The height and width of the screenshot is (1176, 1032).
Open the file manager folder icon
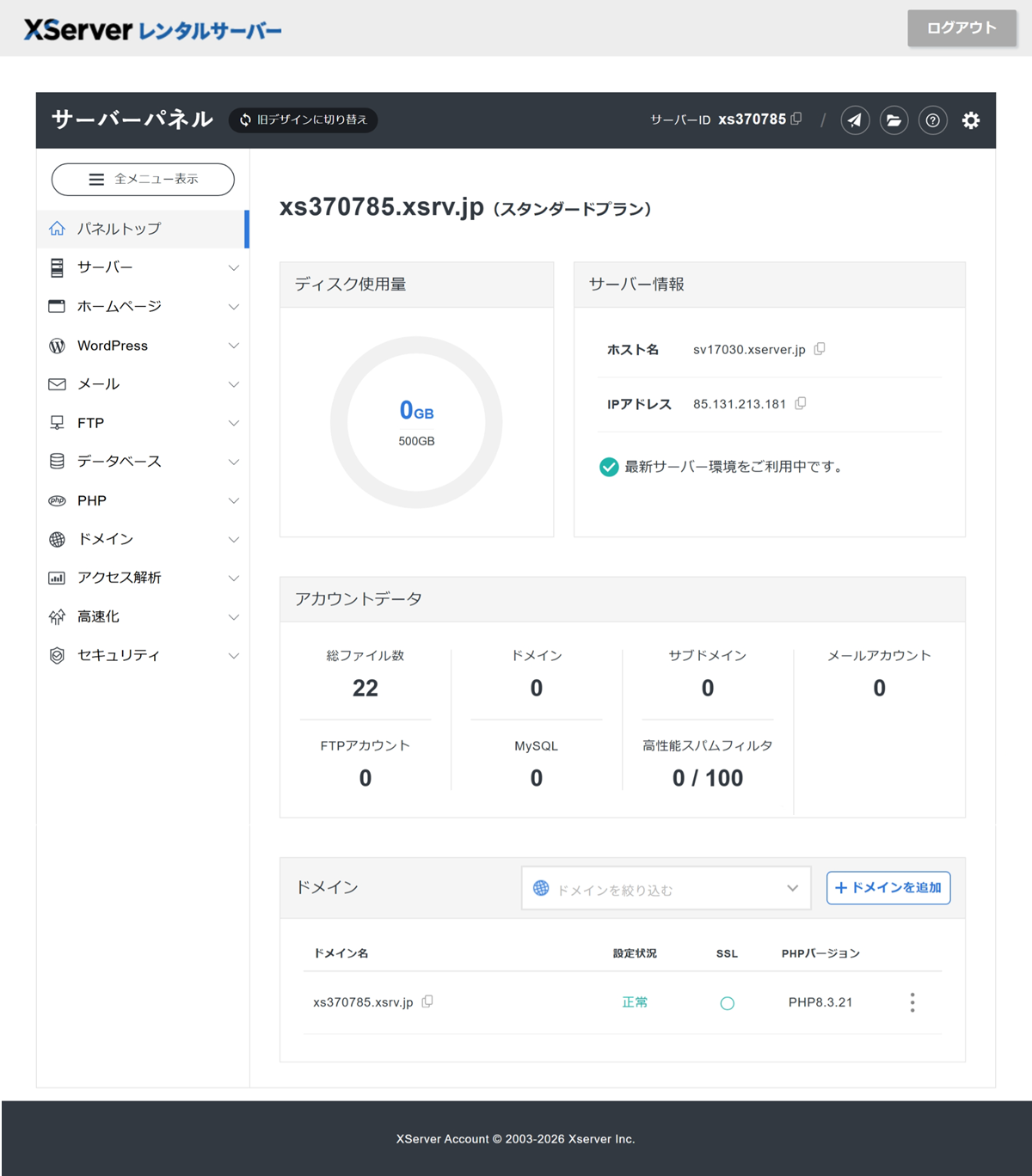click(x=894, y=120)
